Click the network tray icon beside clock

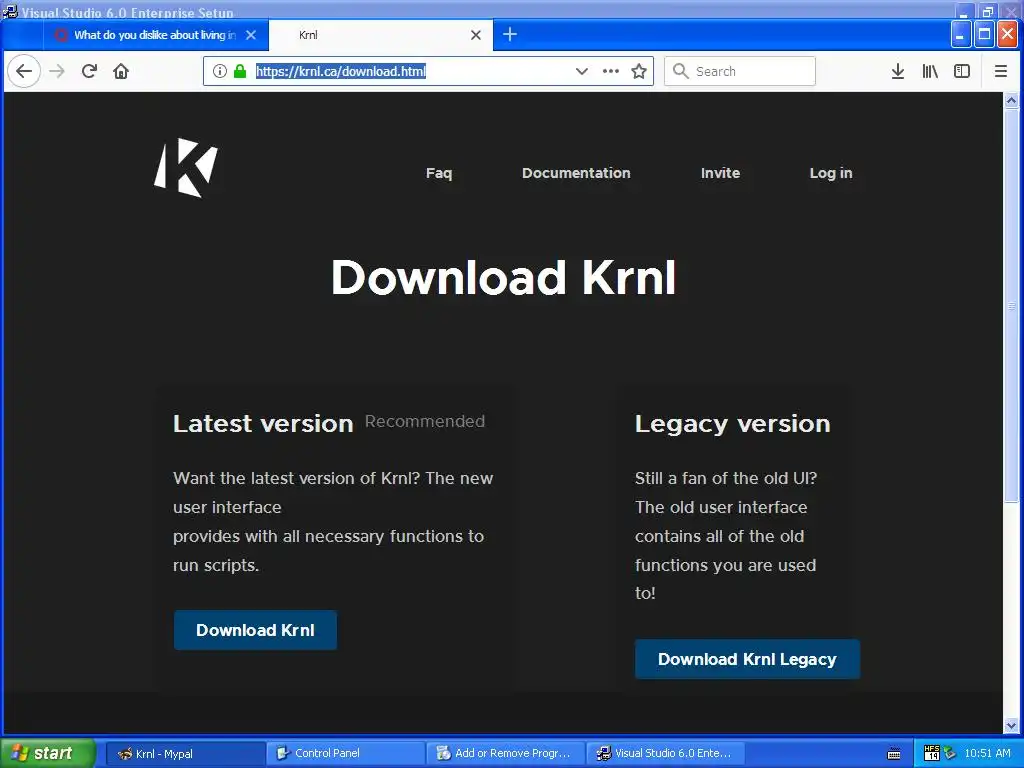pyautogui.click(x=950, y=753)
